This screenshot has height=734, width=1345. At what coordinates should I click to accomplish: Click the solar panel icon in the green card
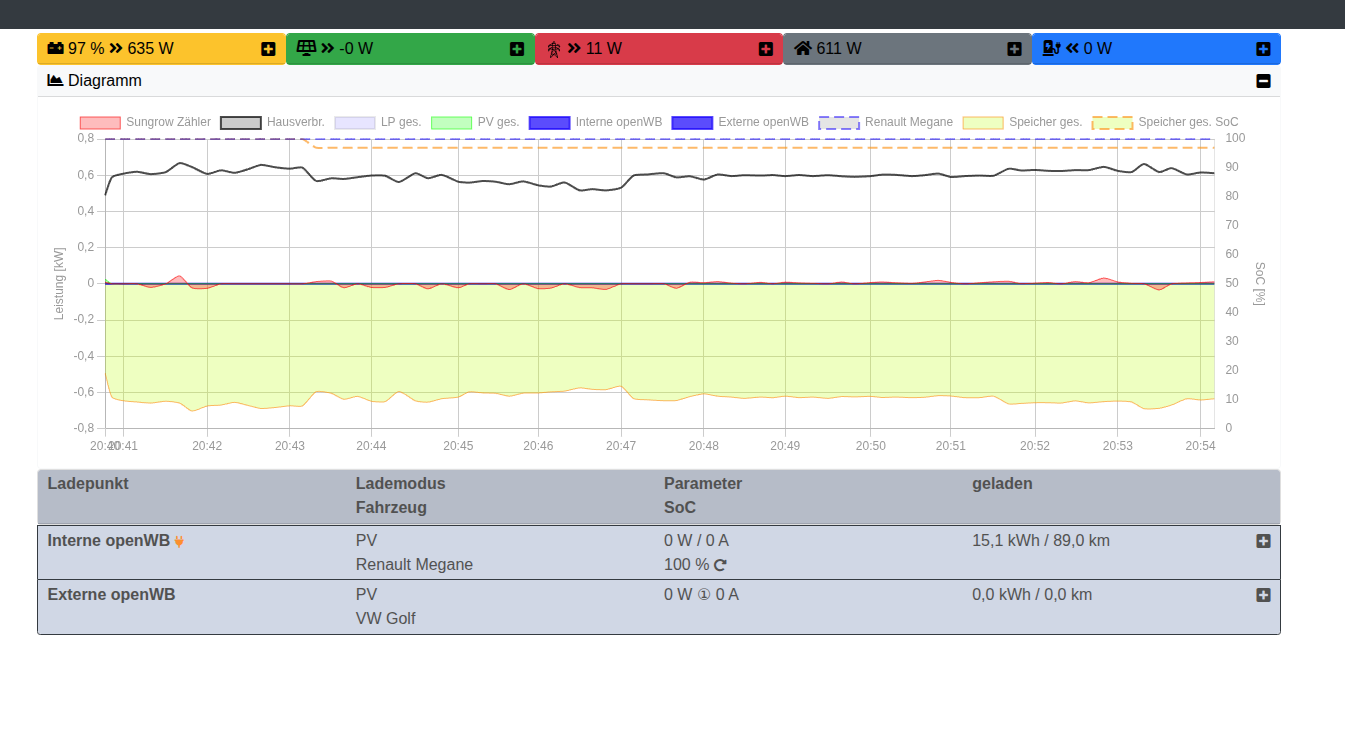[x=306, y=48]
